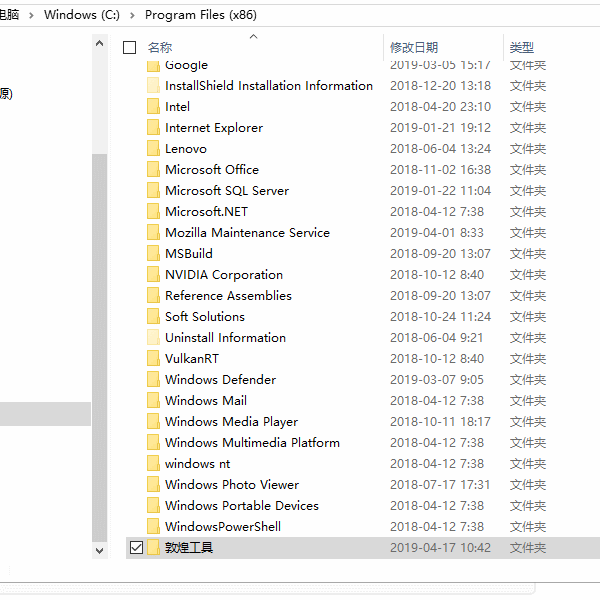
Task: Click the Microsoft Office folder icon
Action: tap(153, 170)
